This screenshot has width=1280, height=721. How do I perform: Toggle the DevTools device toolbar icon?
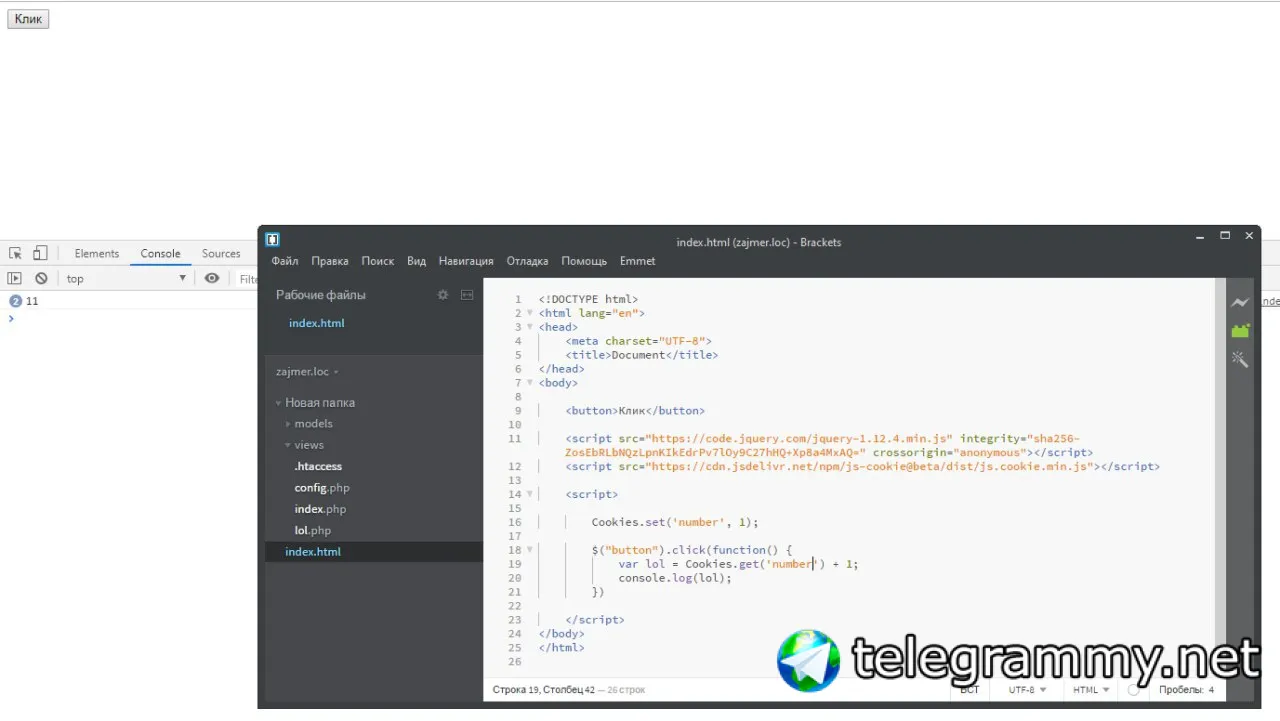point(40,254)
